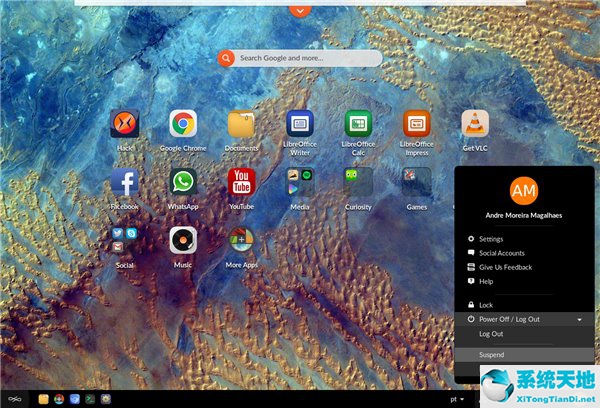Open the Games app folder
Viewport: 600px width, 408px height.
coord(417,182)
